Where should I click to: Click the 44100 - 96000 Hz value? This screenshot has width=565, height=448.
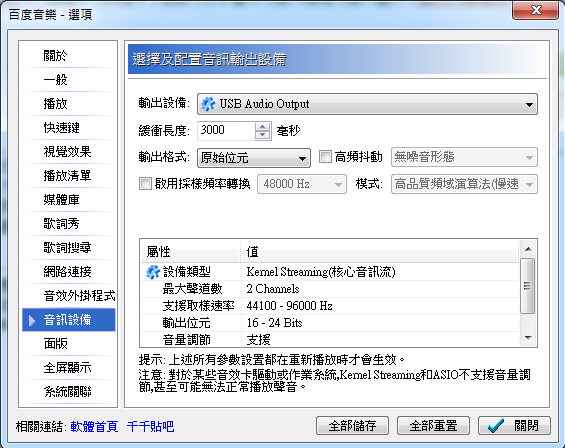tap(289, 306)
